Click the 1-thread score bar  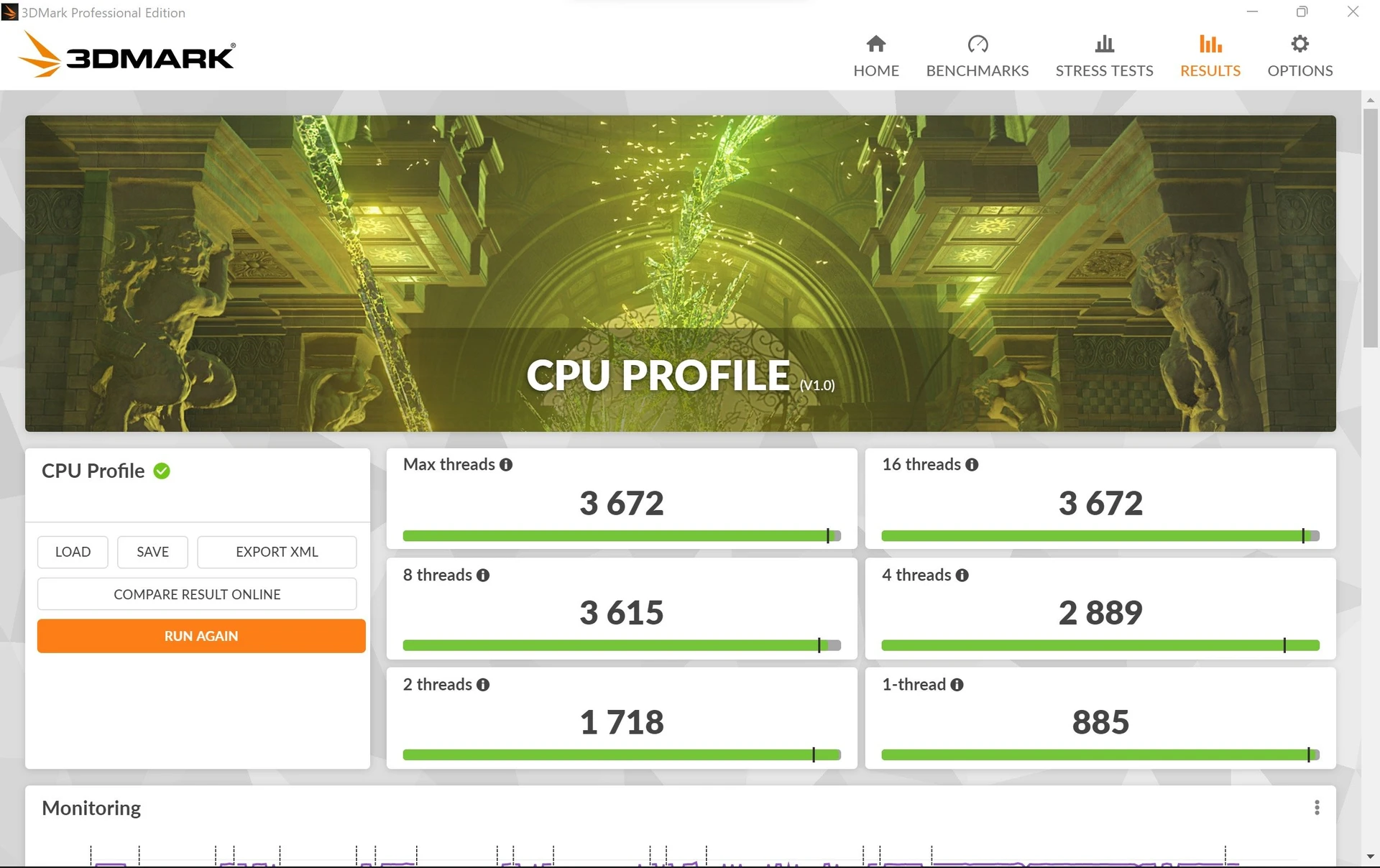click(x=1100, y=754)
